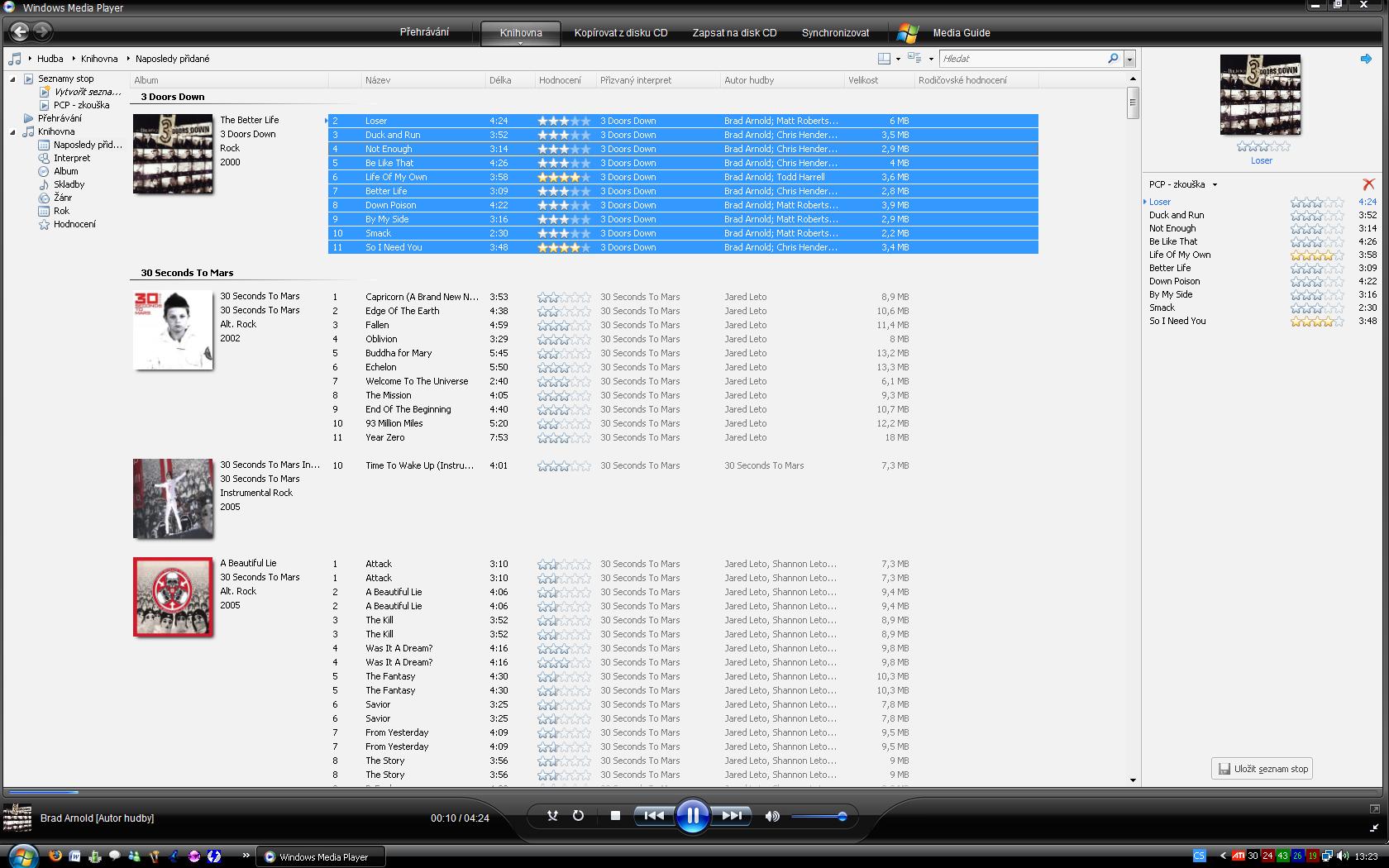The width and height of the screenshot is (1389, 868).
Task: Launch Firefox from quick launch bar
Action: [55, 856]
